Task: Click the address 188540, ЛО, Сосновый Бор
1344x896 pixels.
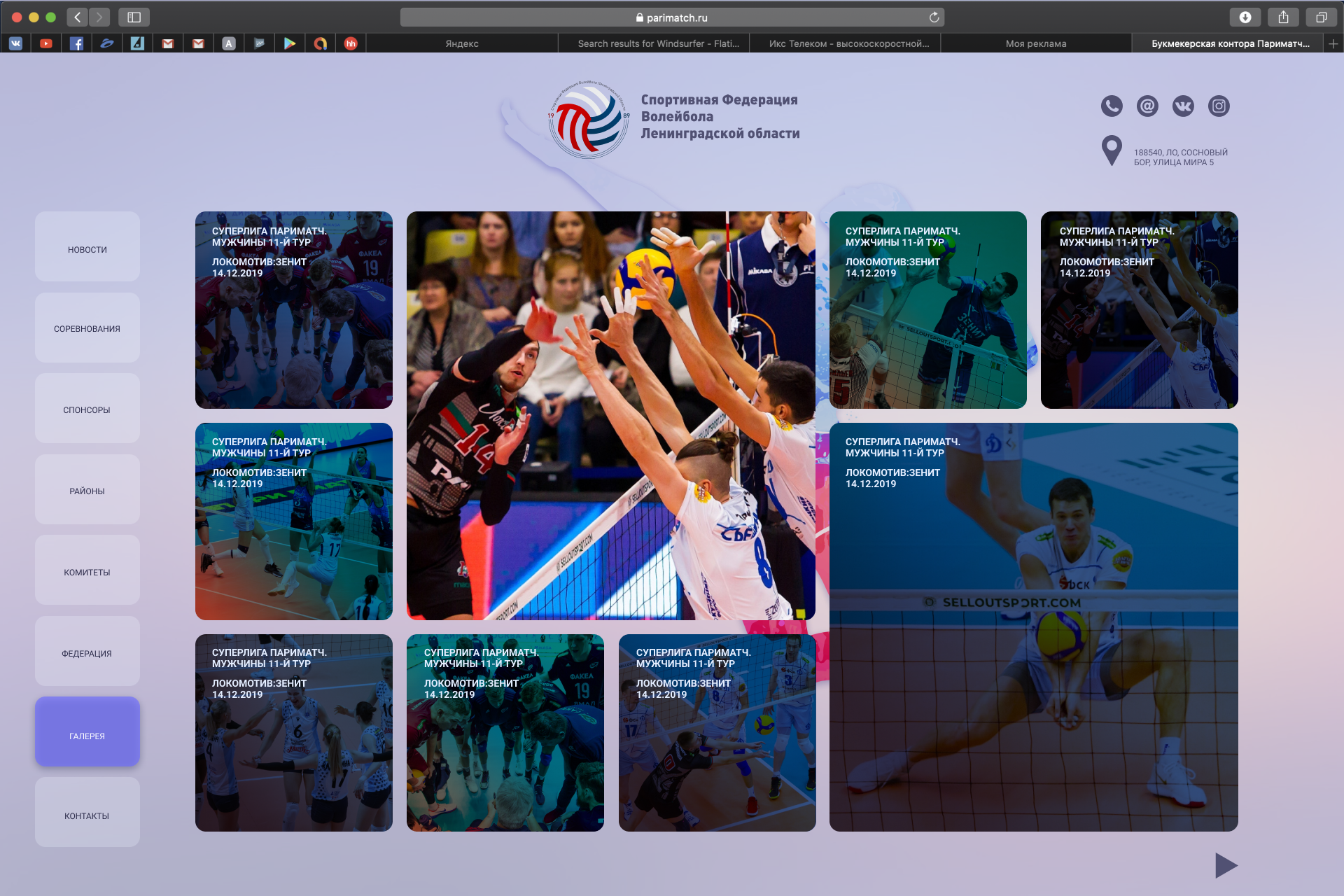Action: coord(1181,157)
